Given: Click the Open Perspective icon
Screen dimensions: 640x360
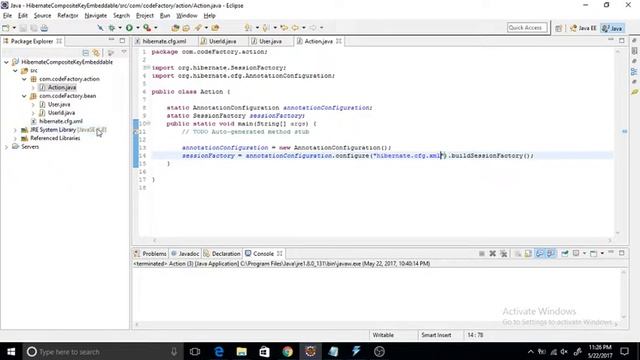Looking at the screenshot, I should pos(558,28).
